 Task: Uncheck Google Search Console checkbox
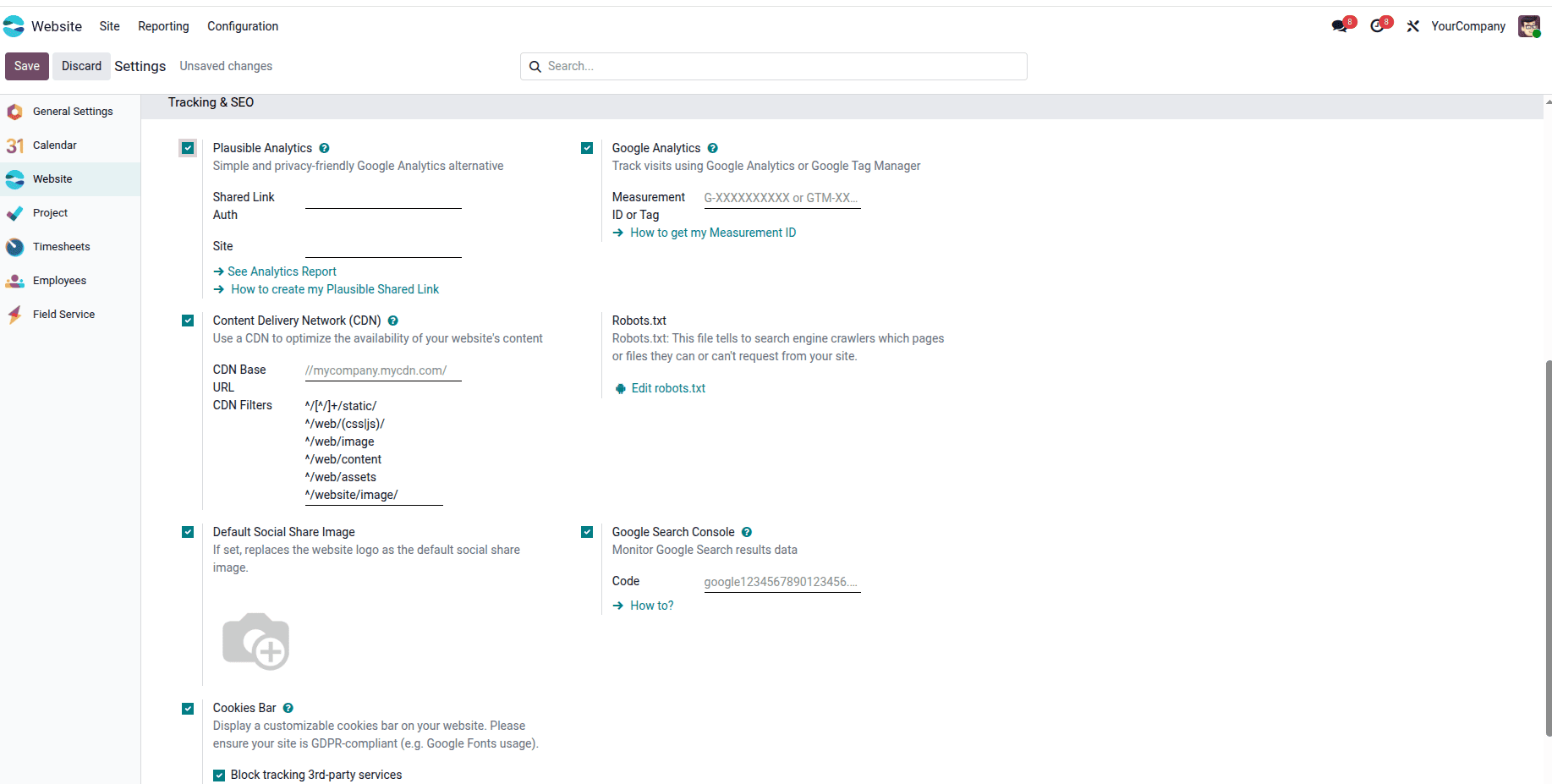coord(587,532)
